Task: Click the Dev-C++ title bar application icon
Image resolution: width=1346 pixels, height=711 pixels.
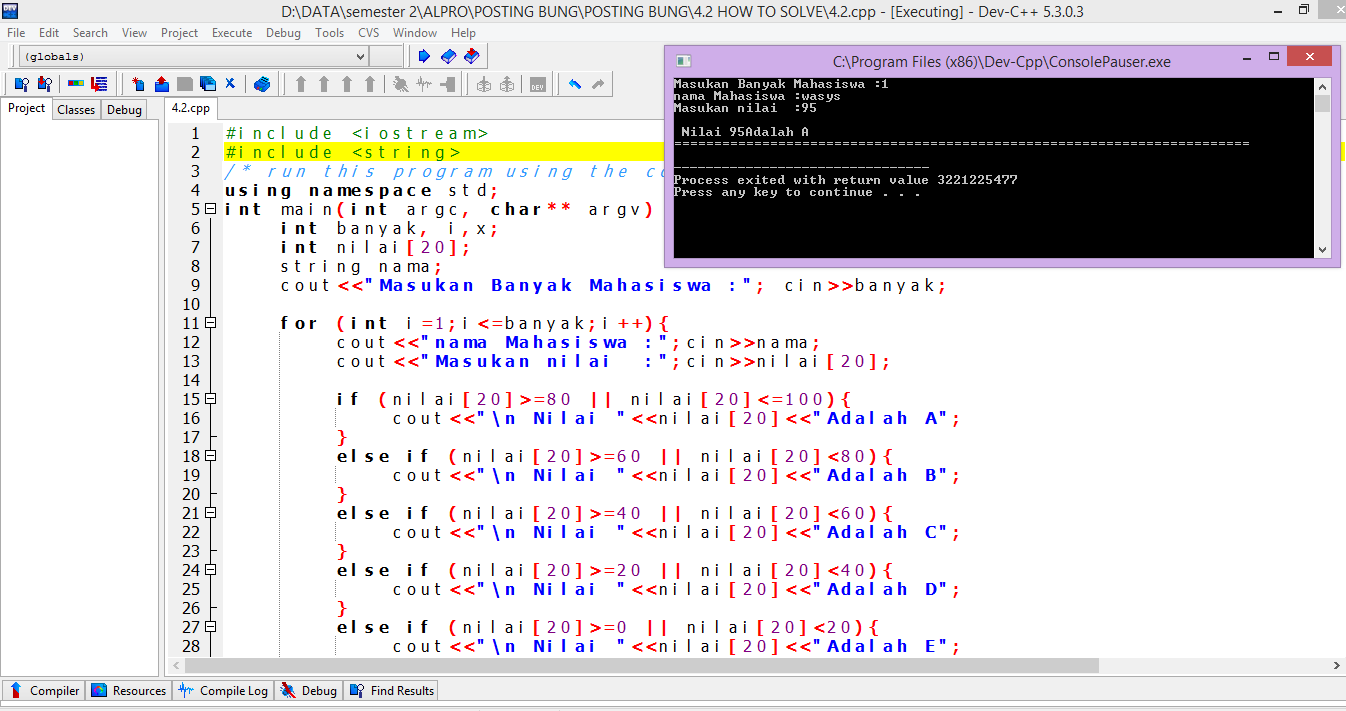Action: click(9, 11)
